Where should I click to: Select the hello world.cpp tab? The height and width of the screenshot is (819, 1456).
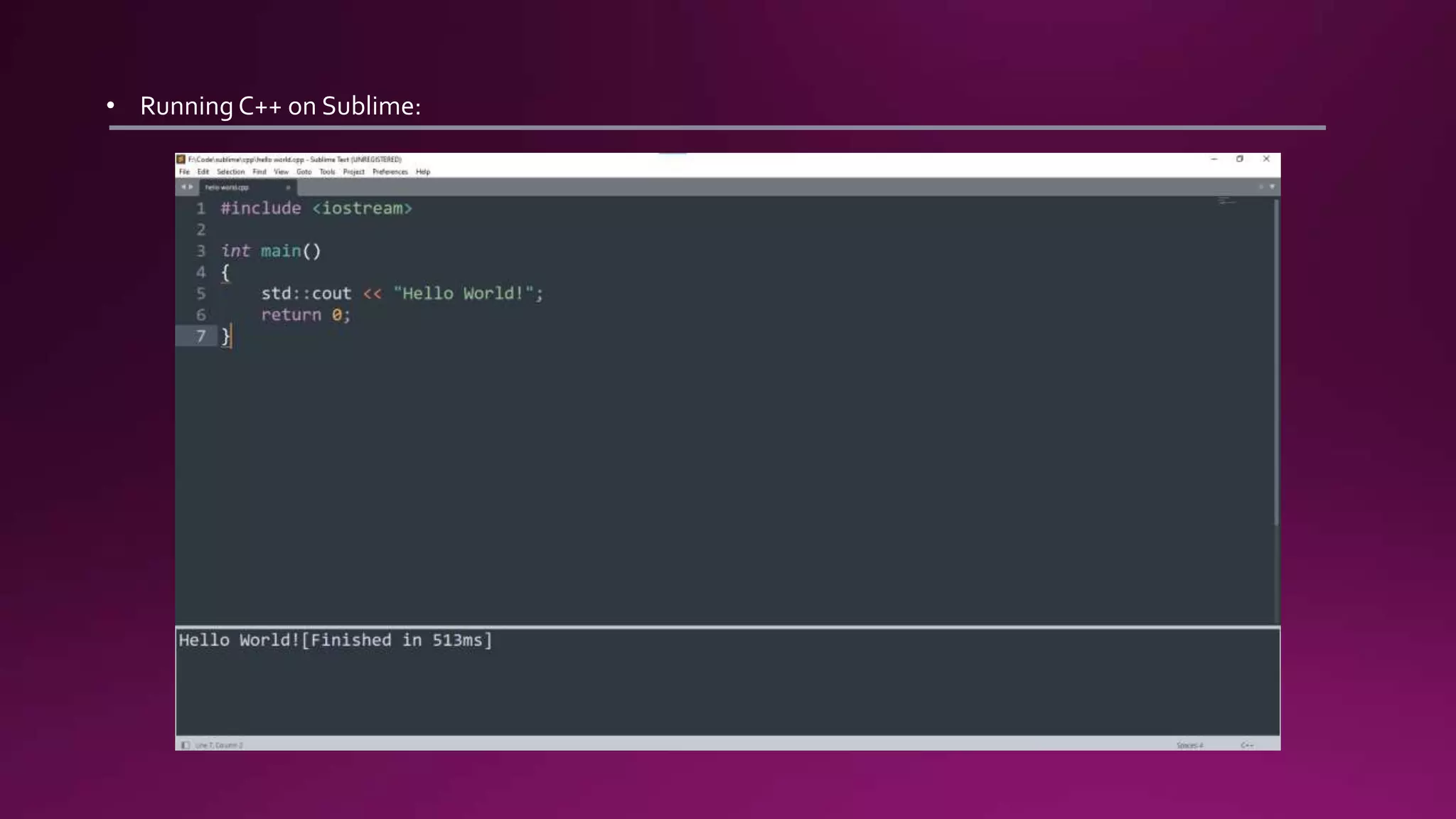(247, 187)
